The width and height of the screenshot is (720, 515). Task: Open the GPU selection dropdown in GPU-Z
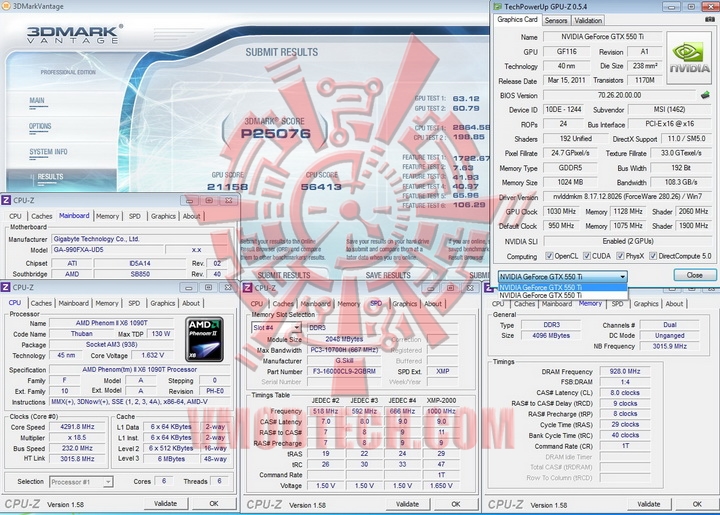[x=562, y=276]
